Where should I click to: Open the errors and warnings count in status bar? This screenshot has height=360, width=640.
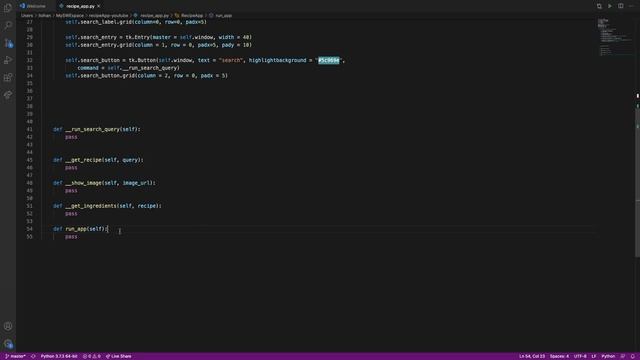click(x=92, y=356)
